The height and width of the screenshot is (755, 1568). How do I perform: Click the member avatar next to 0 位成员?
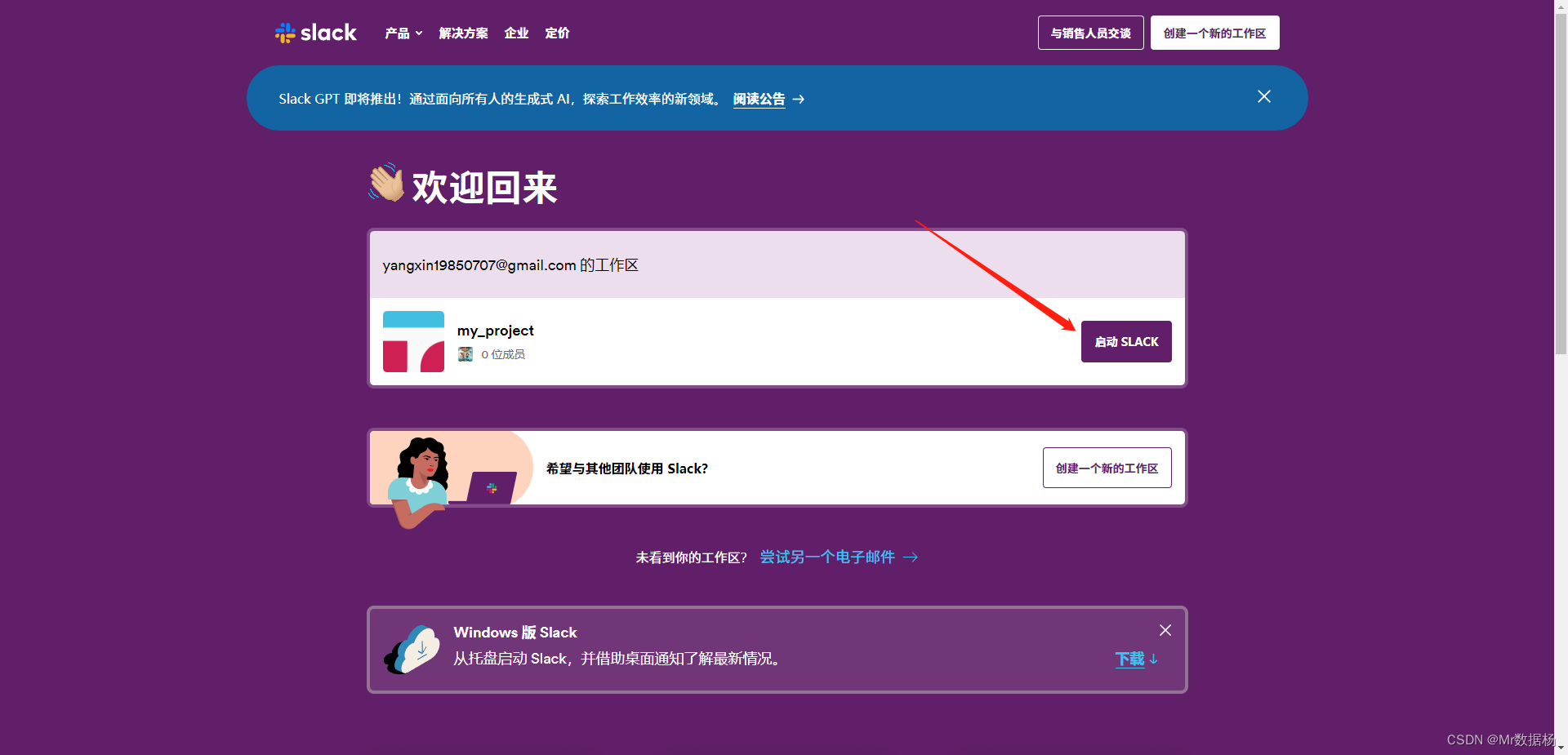(465, 354)
